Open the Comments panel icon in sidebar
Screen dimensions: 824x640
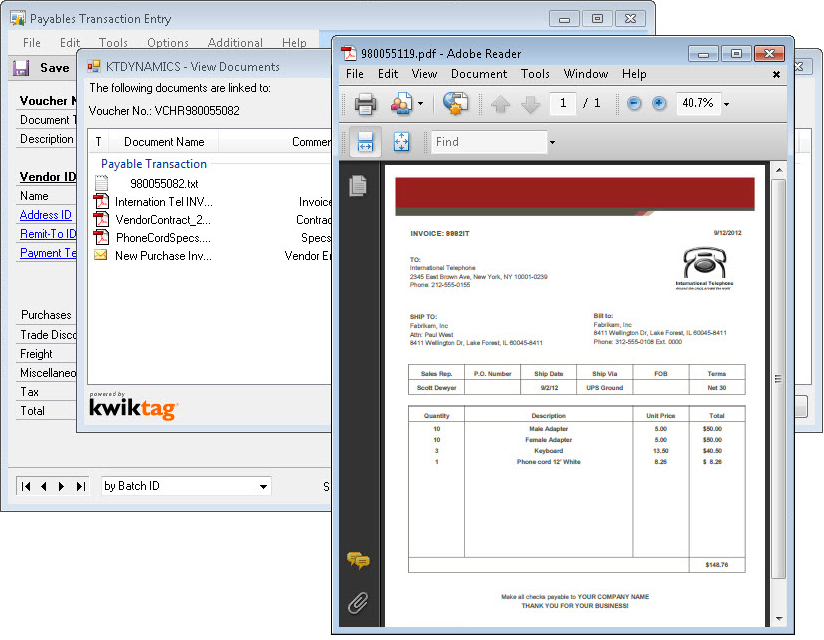coord(358,561)
